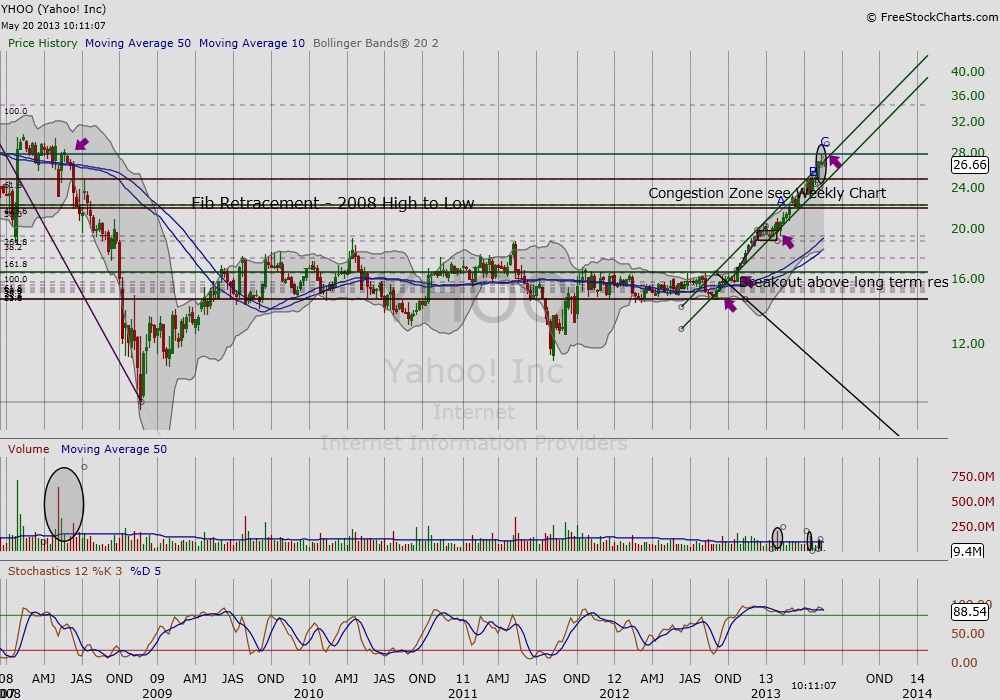Click the 2011 year label on time axis

[x=462, y=693]
